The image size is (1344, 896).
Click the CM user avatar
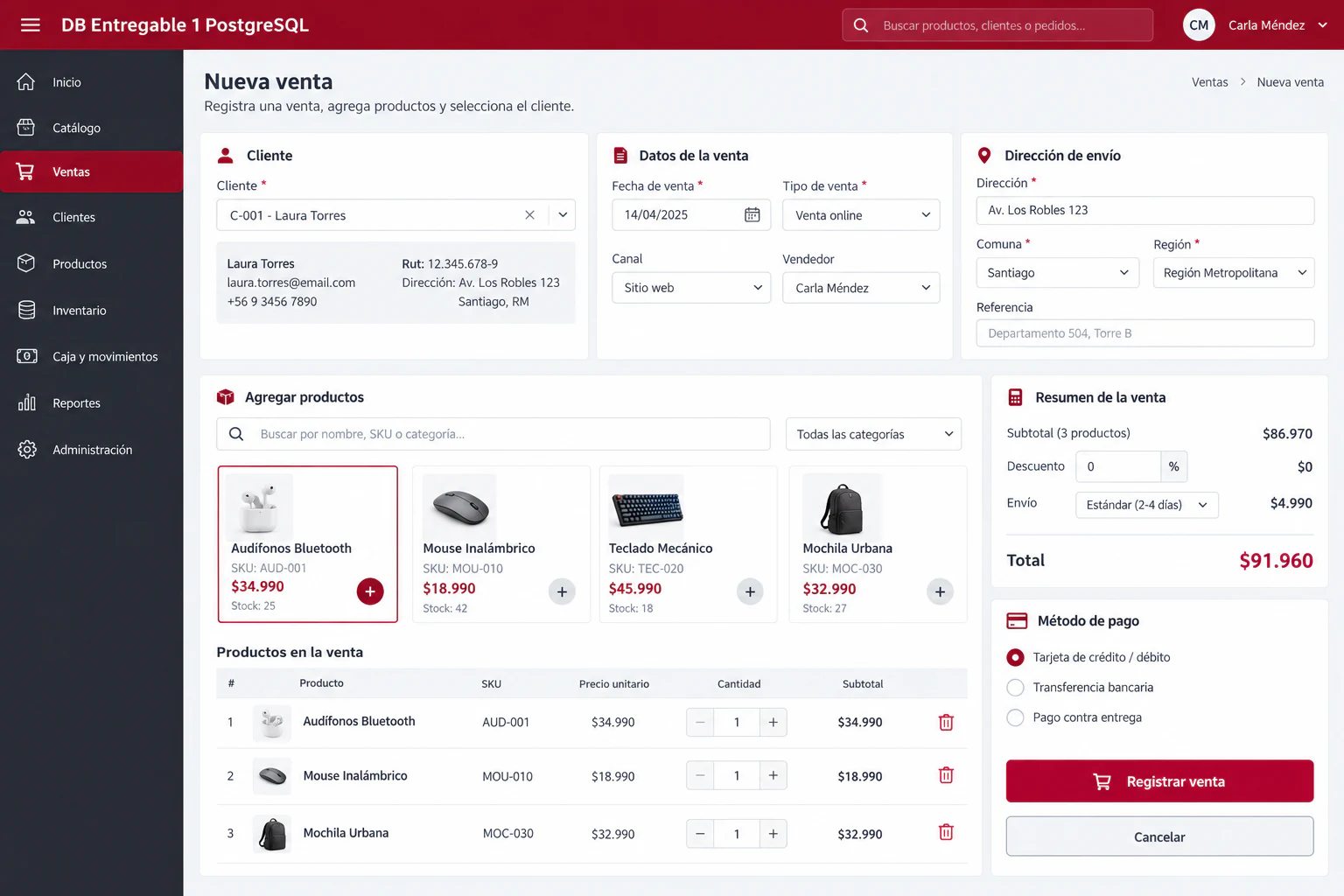[x=1199, y=24]
